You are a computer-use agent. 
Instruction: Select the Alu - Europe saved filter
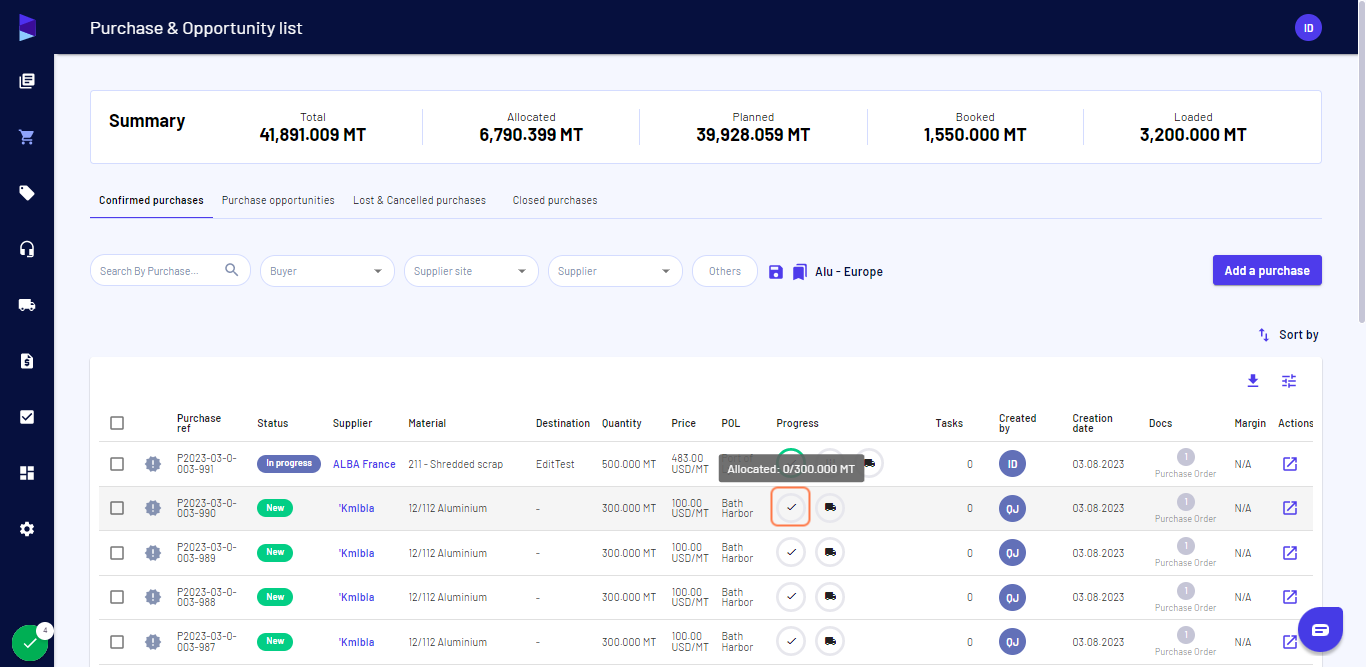click(849, 271)
